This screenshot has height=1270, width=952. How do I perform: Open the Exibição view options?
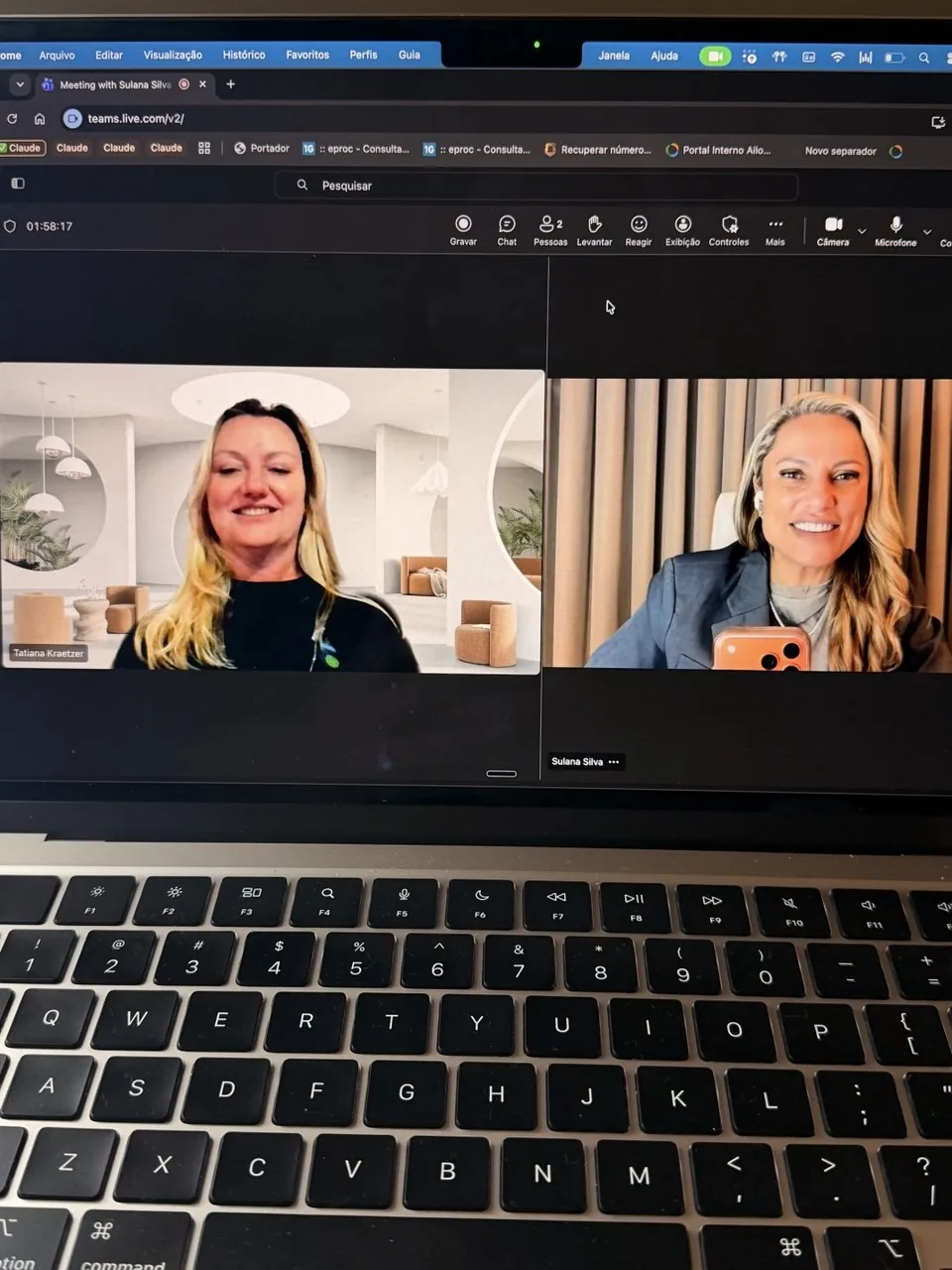(x=682, y=230)
